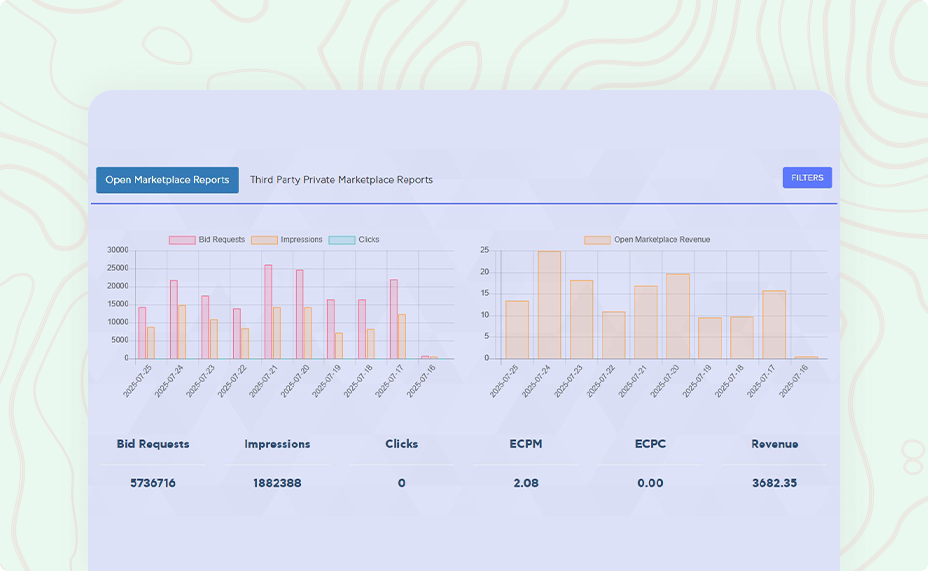Select the 2025-07-24 revenue bar

pyautogui.click(x=549, y=305)
